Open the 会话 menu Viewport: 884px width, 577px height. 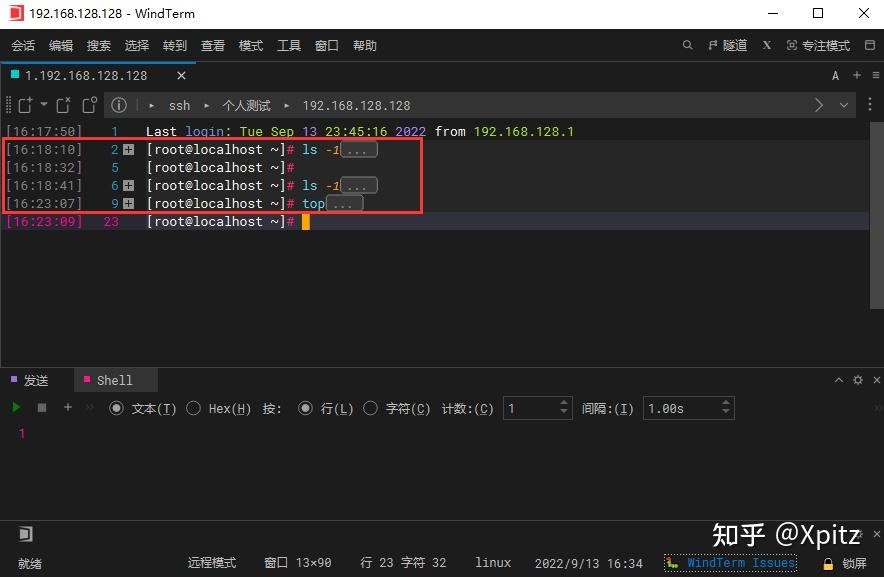pos(22,45)
